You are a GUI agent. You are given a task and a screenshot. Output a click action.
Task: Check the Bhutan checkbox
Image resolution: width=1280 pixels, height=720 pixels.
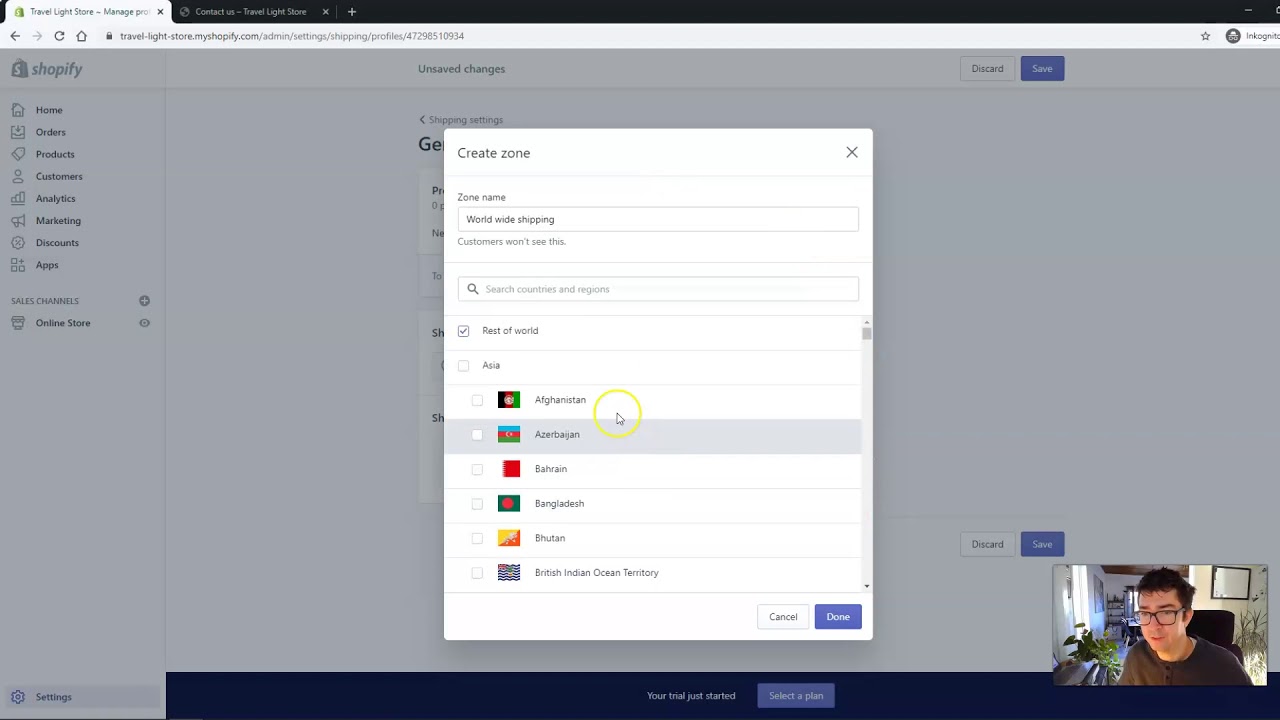coord(477,538)
